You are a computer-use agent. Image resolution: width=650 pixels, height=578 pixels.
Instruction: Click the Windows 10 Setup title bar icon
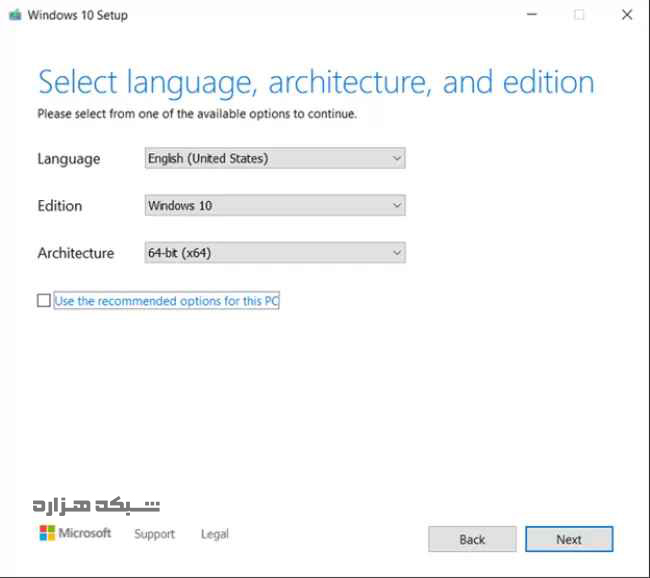(15, 15)
